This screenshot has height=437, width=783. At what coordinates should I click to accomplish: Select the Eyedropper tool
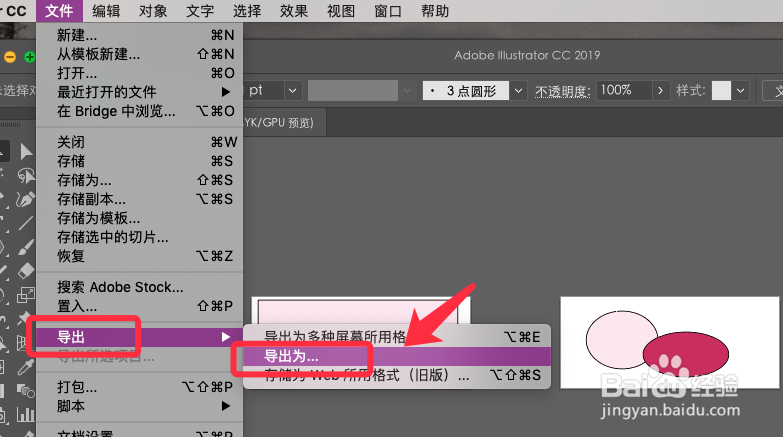click(x=25, y=367)
